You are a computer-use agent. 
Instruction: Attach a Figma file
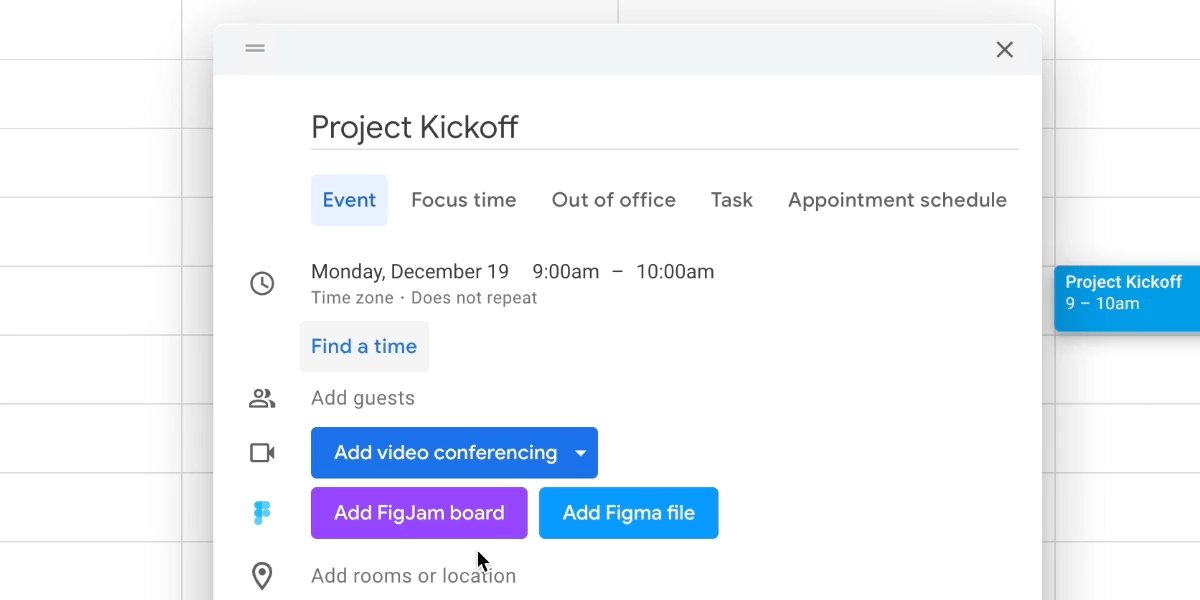628,512
